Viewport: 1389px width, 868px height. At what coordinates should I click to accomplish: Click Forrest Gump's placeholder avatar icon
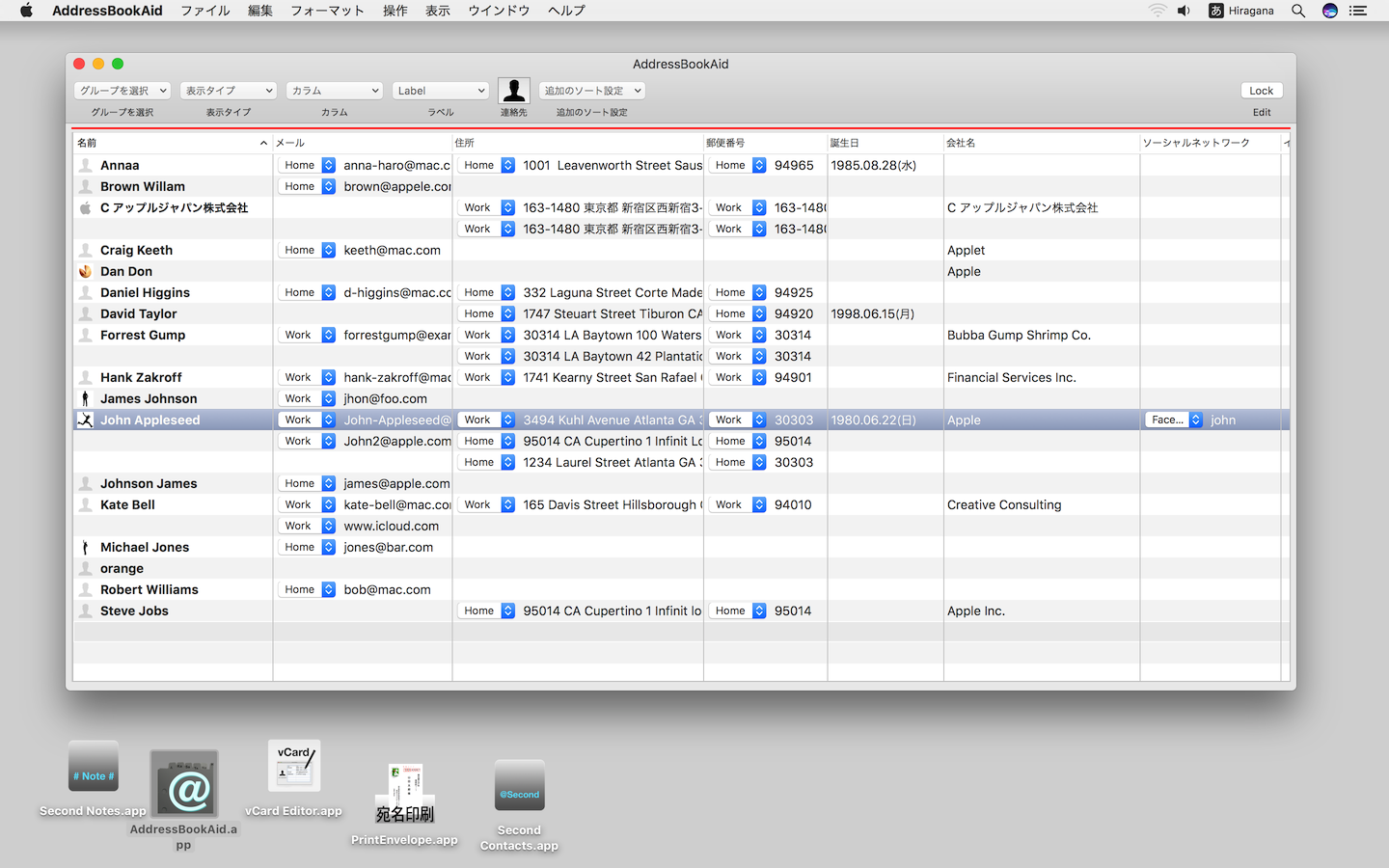(86, 336)
